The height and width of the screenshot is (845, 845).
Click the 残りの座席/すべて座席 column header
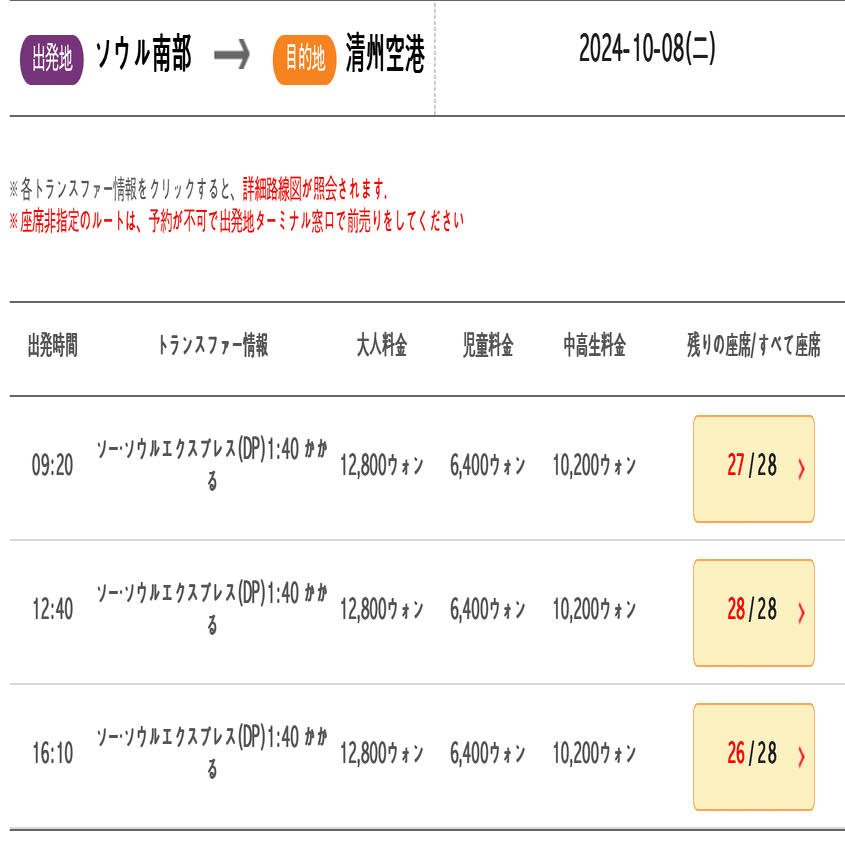753,347
